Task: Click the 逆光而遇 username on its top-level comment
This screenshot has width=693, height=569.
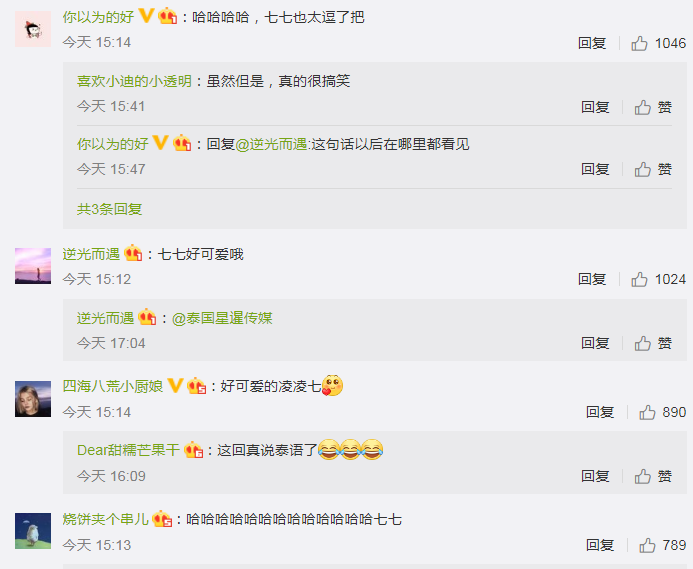Action: pos(91,254)
